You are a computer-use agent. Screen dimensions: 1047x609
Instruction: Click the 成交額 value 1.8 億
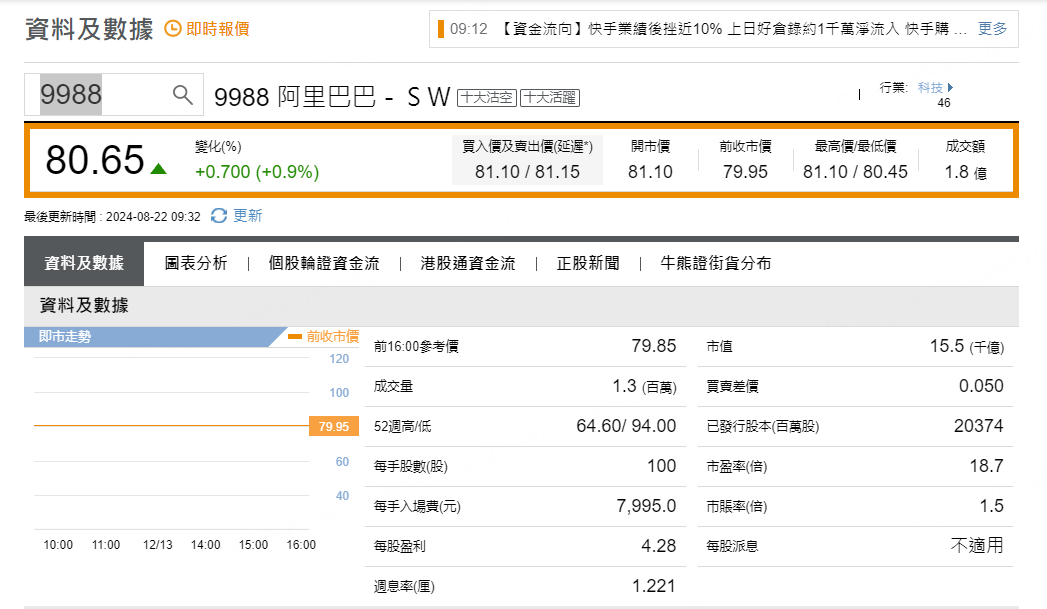click(x=966, y=172)
